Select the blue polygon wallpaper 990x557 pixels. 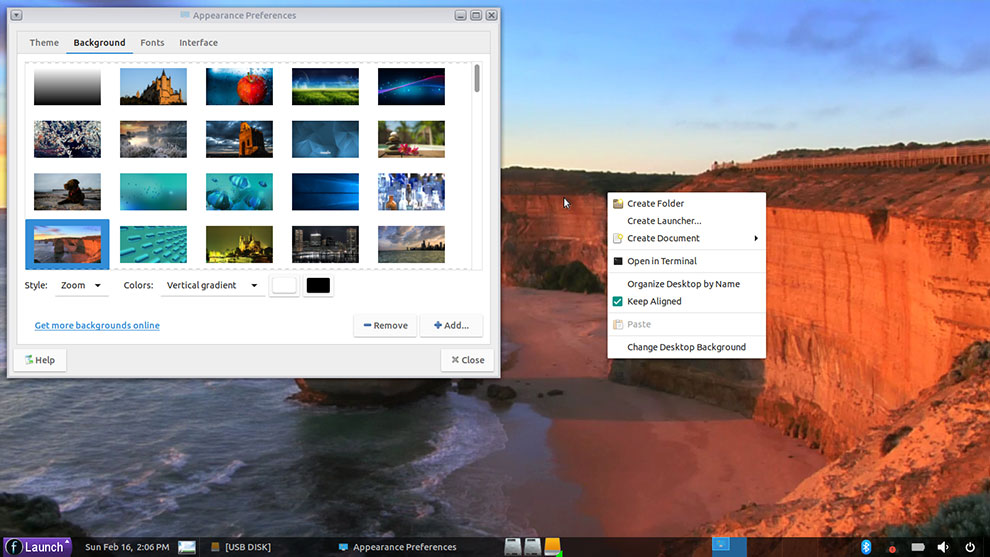[325, 139]
